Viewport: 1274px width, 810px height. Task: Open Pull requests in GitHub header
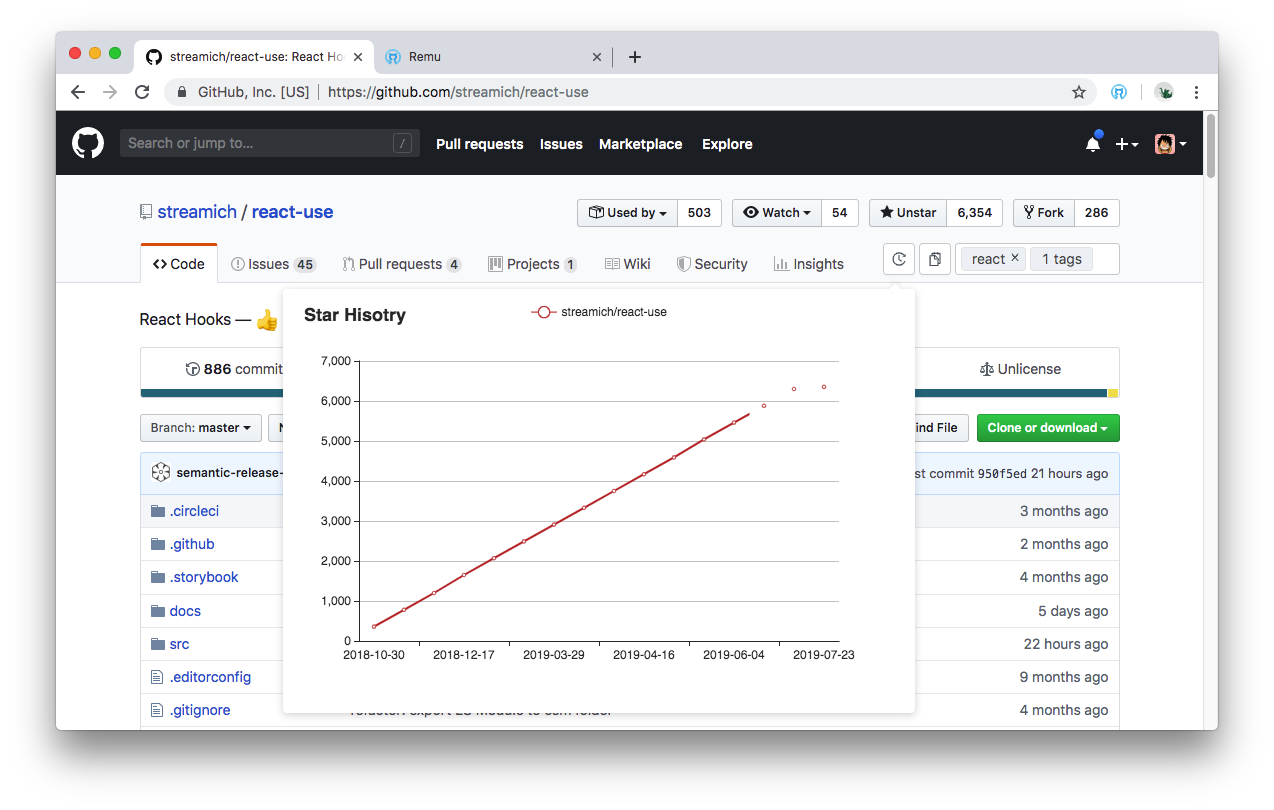[x=479, y=144]
